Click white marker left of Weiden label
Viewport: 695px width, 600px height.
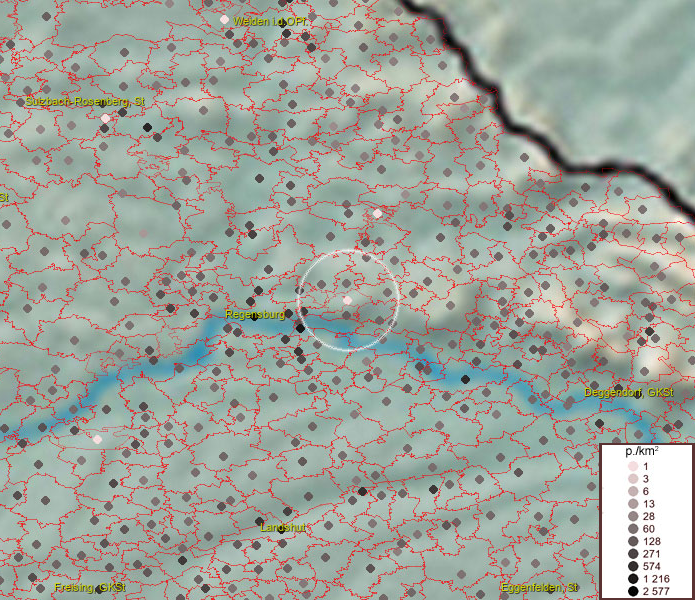[224, 19]
